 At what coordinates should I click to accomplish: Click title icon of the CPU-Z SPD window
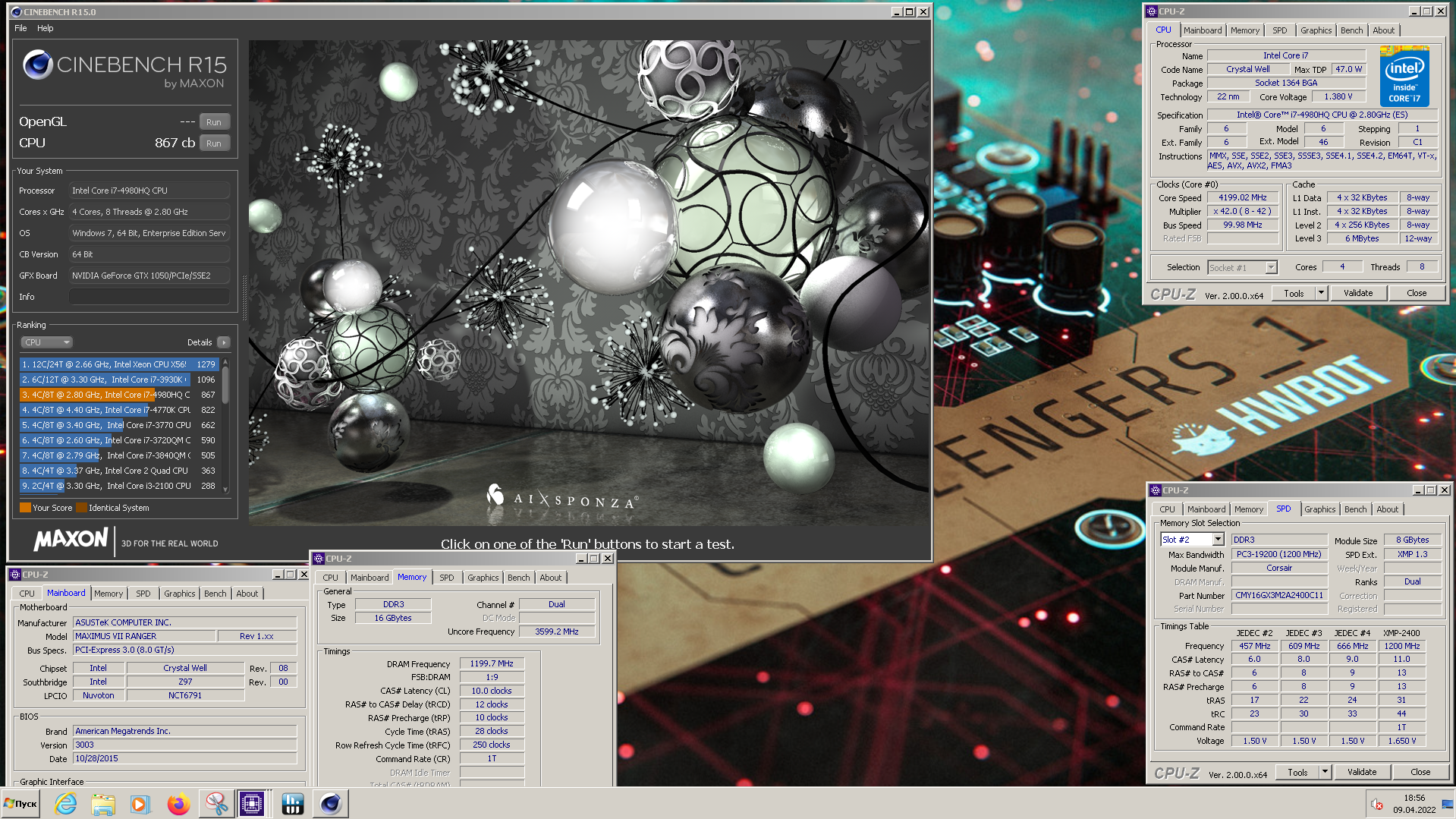[x=1156, y=490]
